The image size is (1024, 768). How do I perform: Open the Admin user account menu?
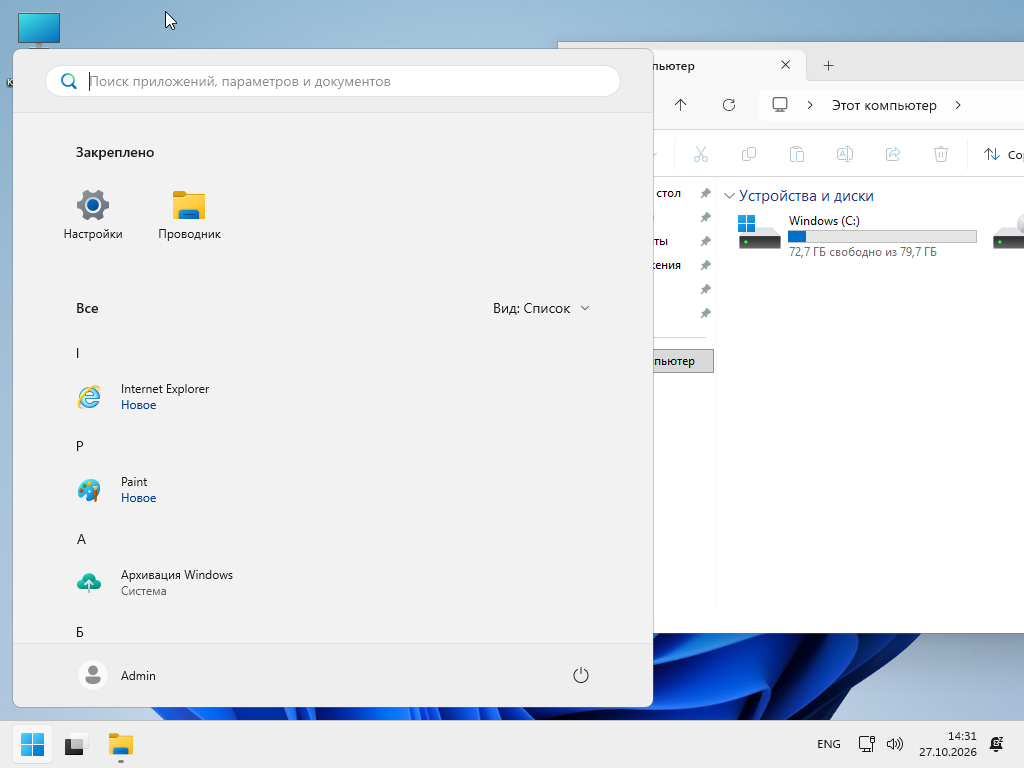(x=118, y=675)
